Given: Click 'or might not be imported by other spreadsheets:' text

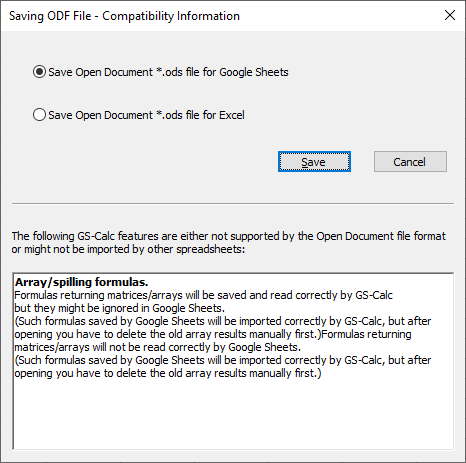Looking at the screenshot, I should (x=128, y=249).
